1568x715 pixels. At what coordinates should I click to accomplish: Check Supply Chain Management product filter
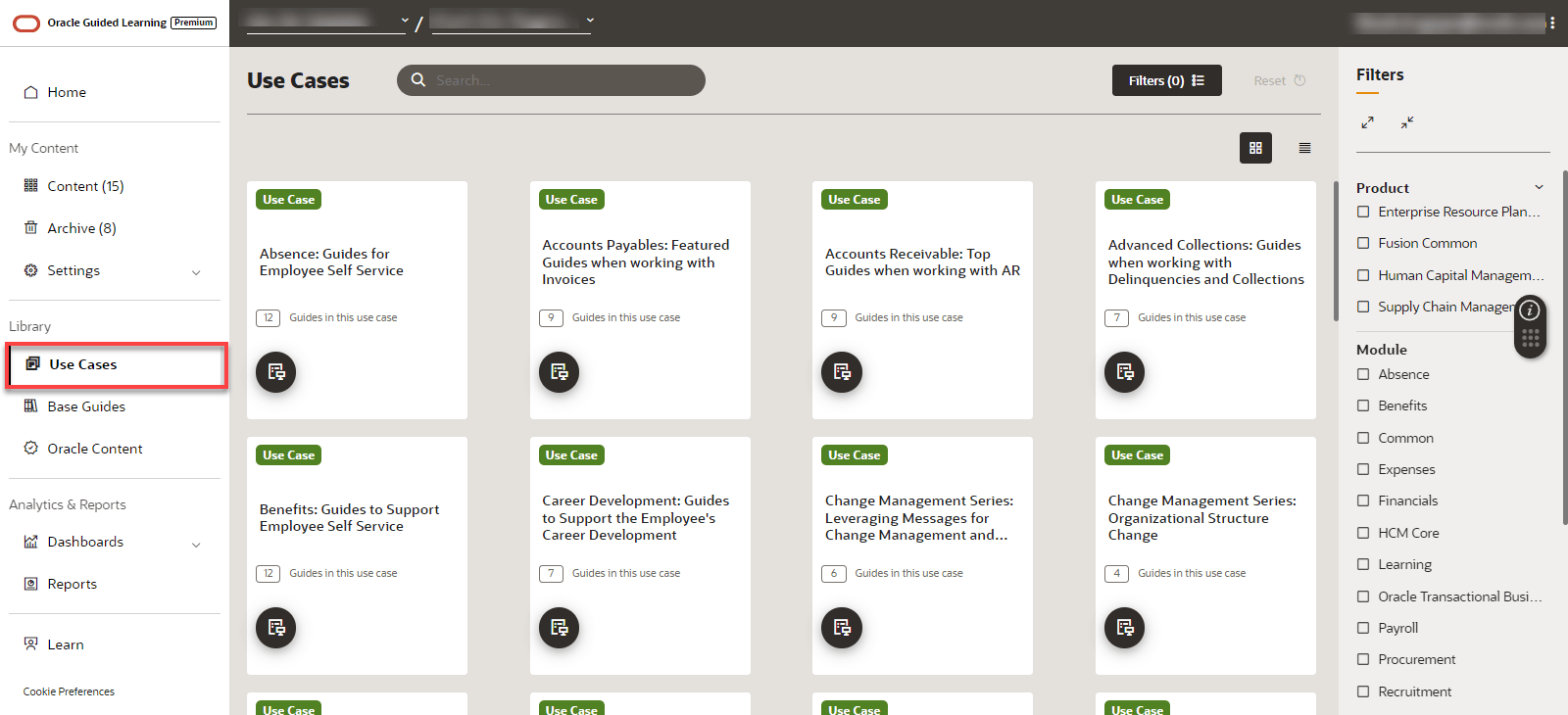coord(1363,307)
